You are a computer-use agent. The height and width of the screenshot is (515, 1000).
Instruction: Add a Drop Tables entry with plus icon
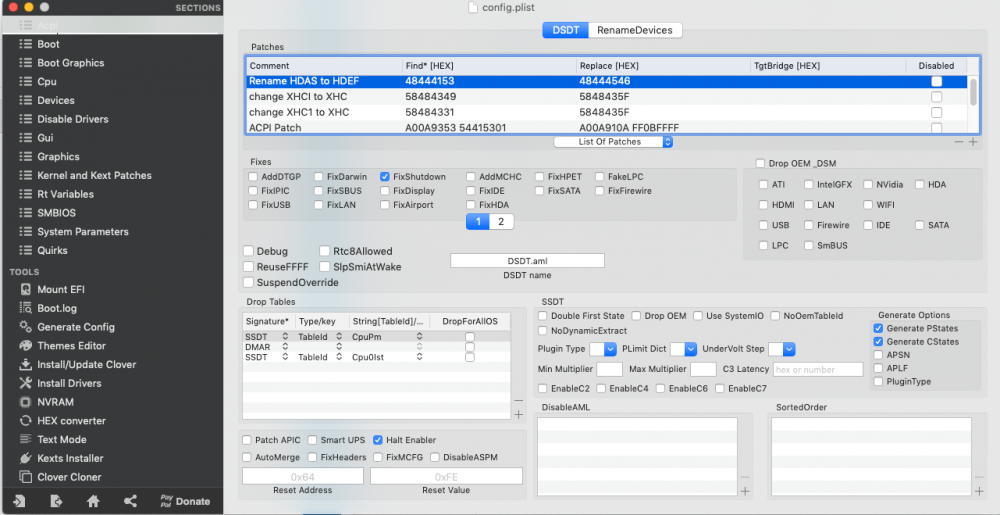click(518, 414)
